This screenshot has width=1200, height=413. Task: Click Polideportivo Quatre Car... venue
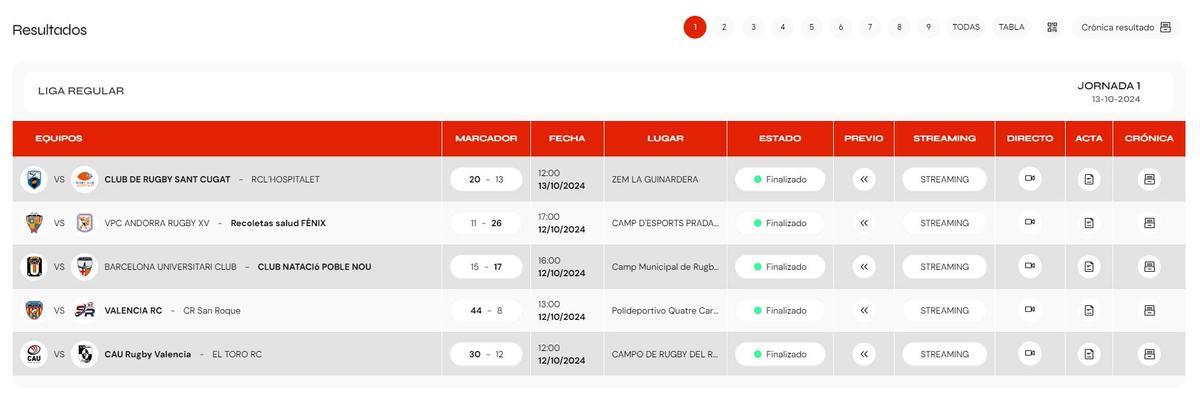coord(665,310)
